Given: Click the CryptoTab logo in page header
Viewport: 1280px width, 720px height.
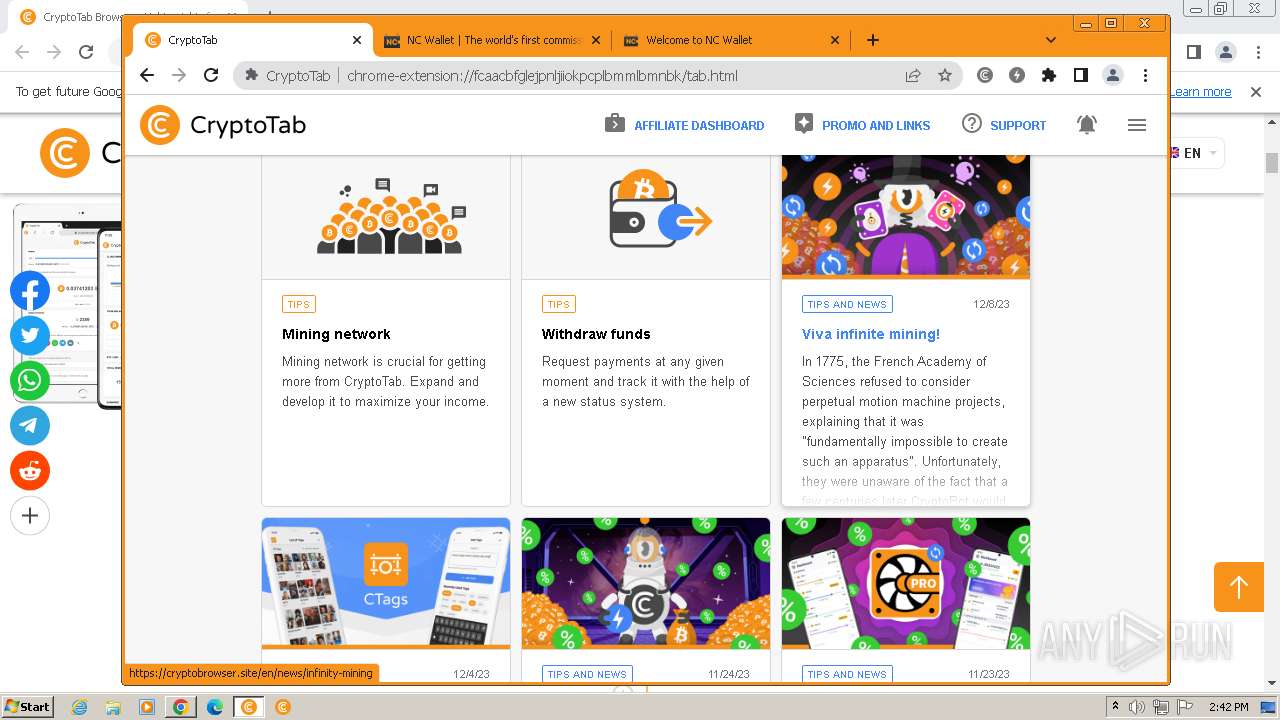Looking at the screenshot, I should [x=223, y=125].
